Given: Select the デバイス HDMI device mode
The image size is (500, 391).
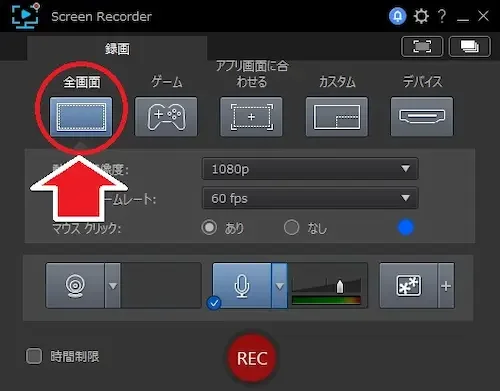Looking at the screenshot, I should tap(422, 117).
